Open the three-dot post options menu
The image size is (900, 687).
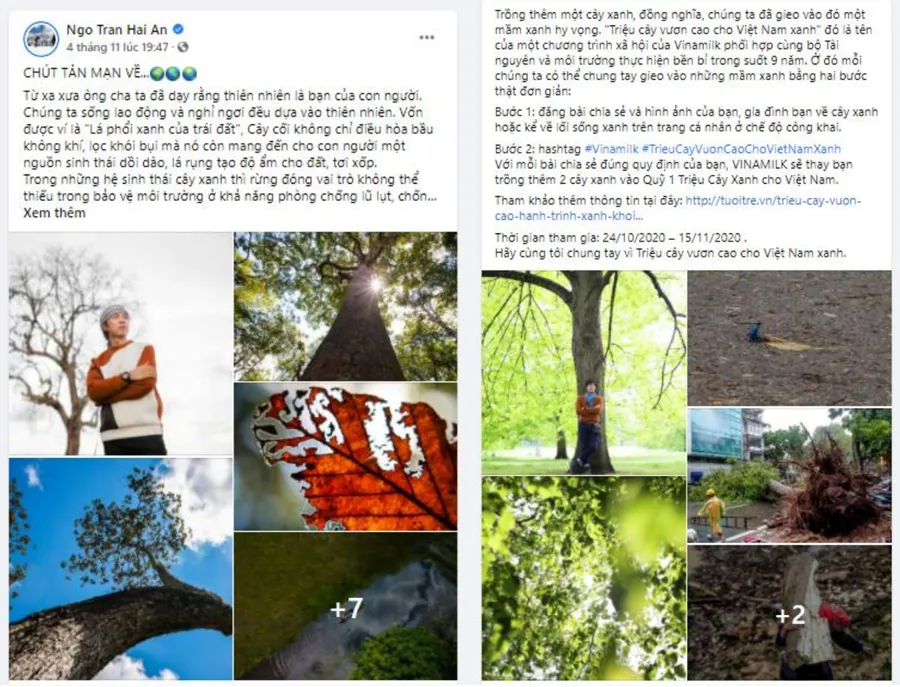point(426,37)
